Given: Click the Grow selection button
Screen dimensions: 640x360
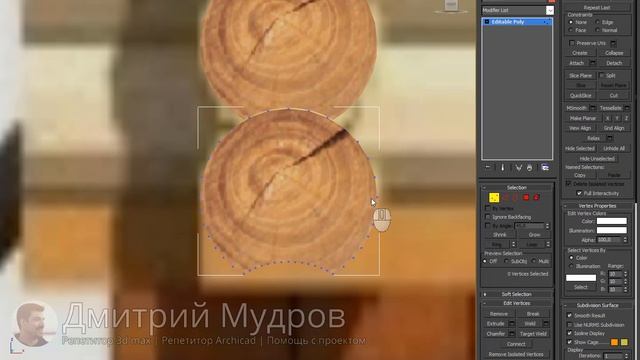Looking at the screenshot, I should pos(534,235).
